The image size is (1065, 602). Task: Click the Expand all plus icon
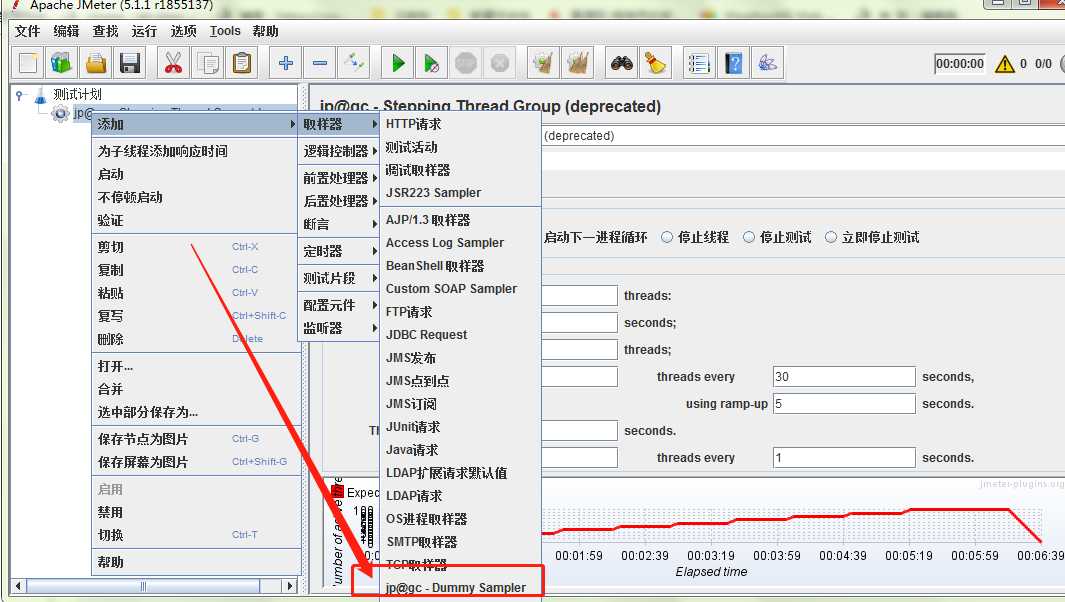coord(286,63)
